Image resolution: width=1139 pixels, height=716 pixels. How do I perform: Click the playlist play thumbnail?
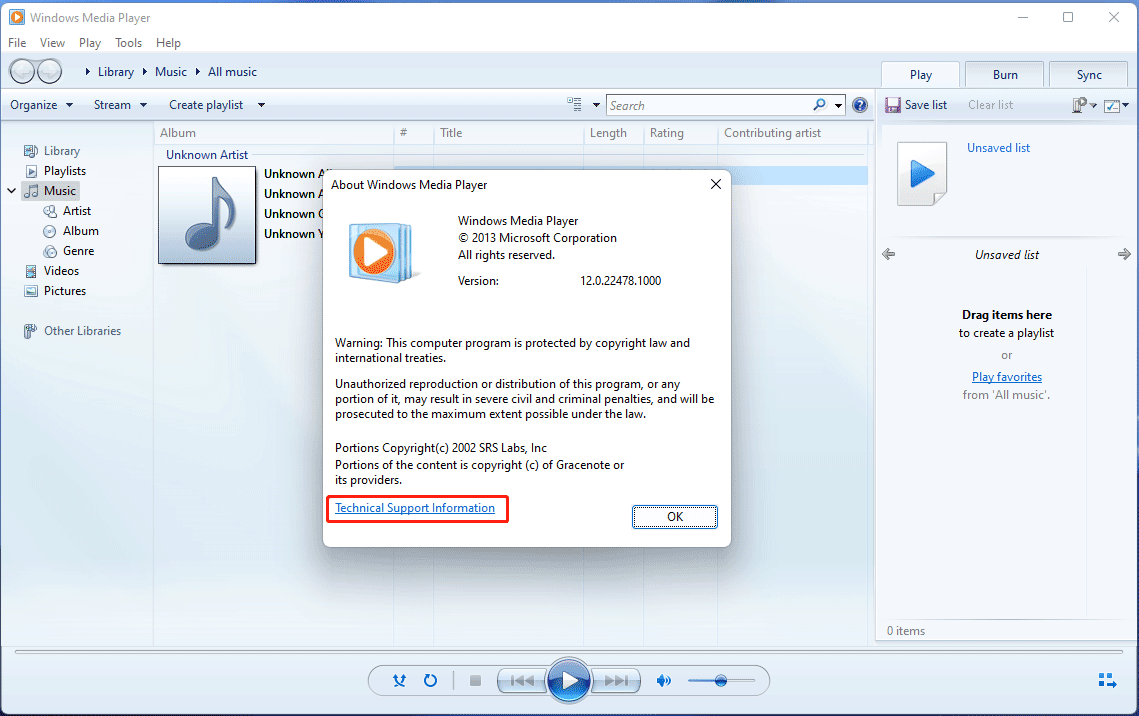pos(922,174)
